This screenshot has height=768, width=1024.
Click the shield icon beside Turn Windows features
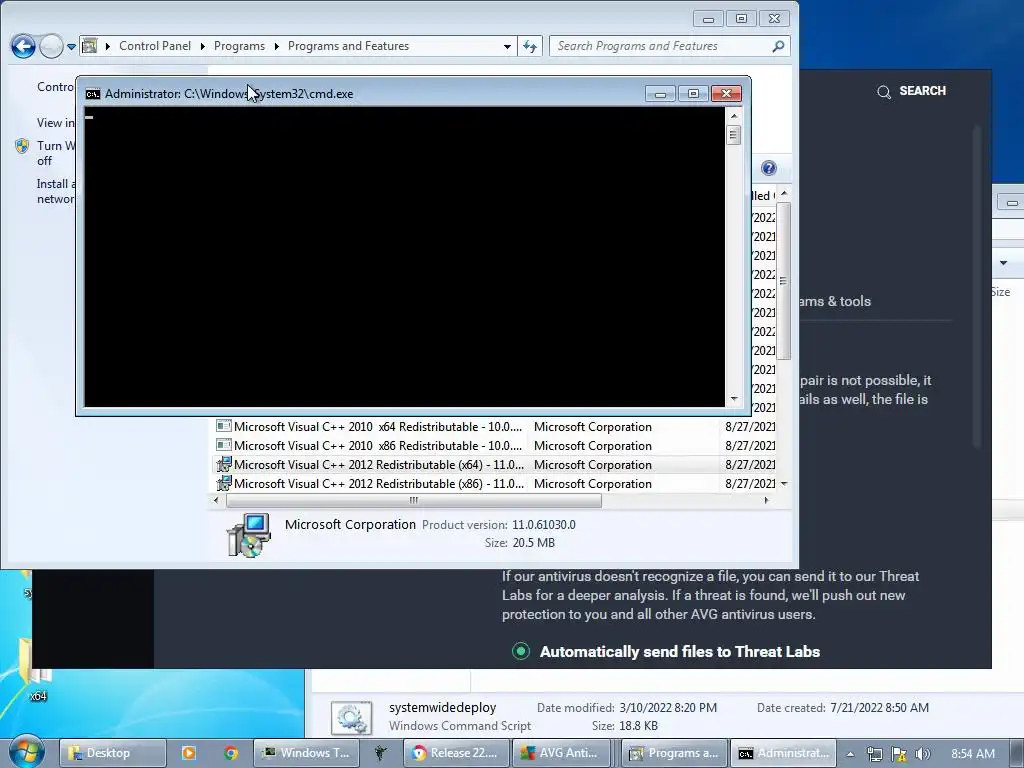[22, 146]
